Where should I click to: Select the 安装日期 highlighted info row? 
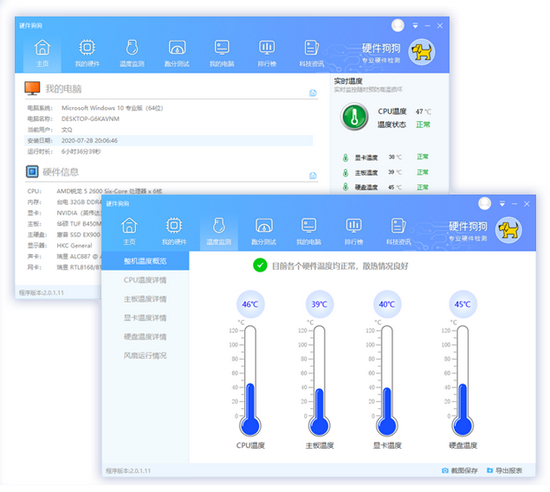coord(168,141)
